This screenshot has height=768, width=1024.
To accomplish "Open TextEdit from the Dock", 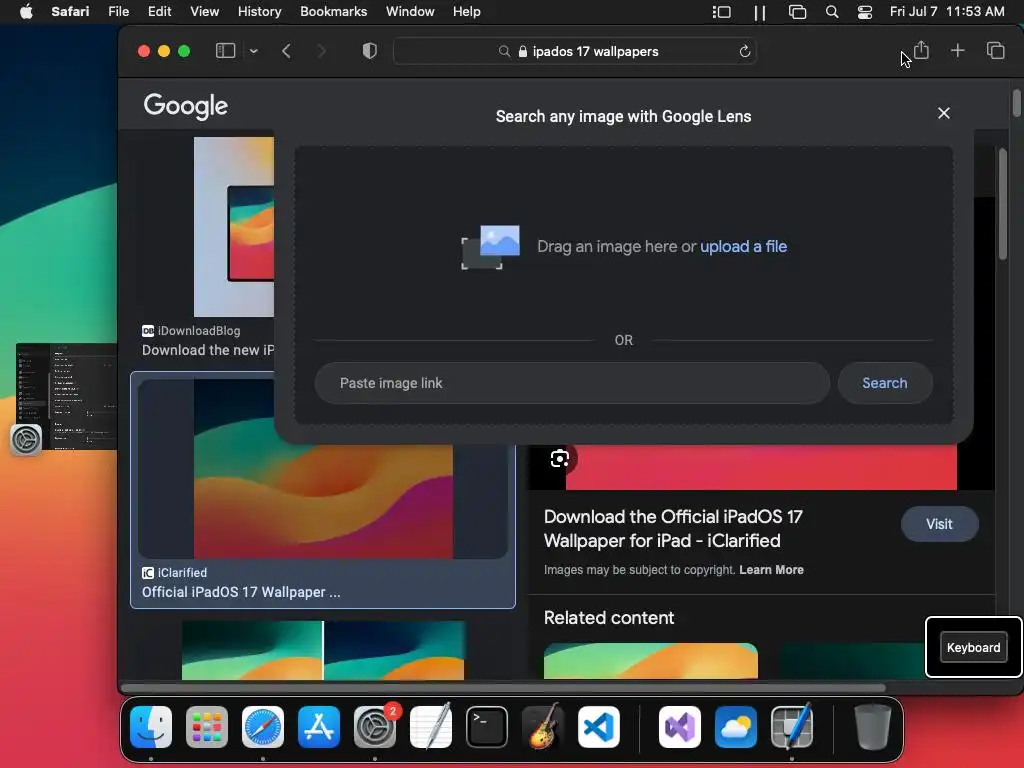I will 431,727.
